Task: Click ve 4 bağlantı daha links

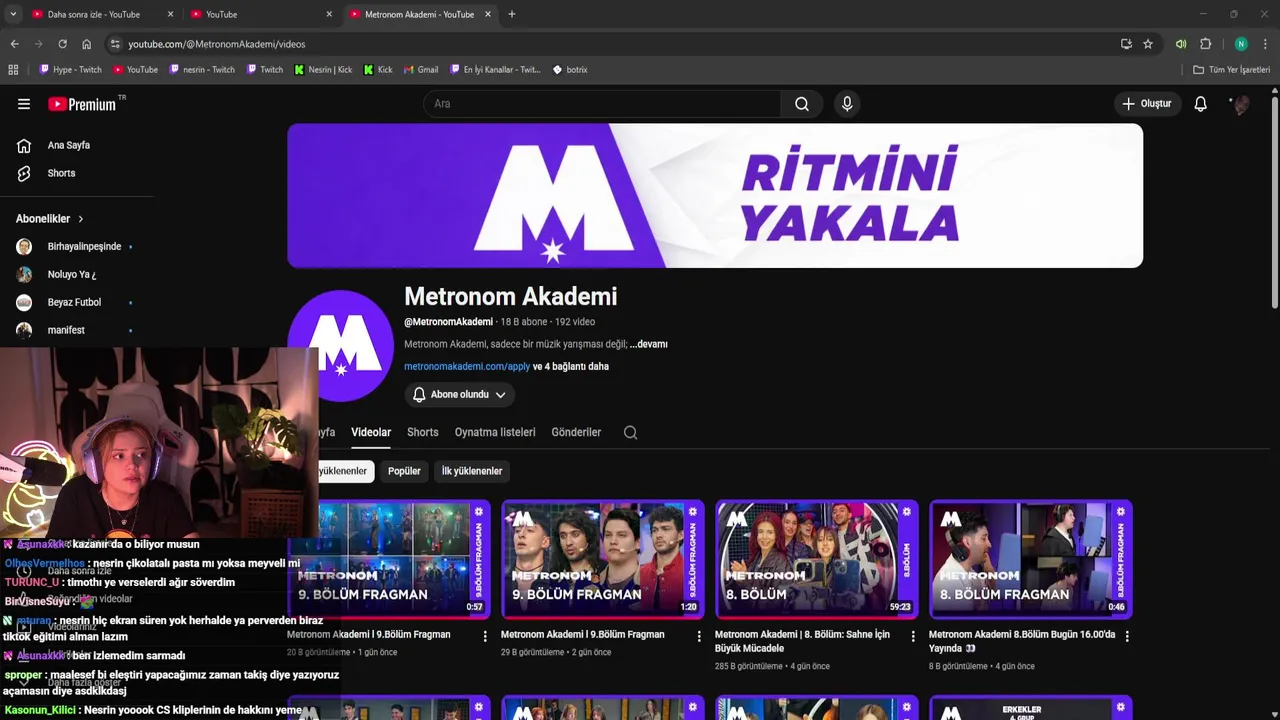Action: click(x=571, y=367)
